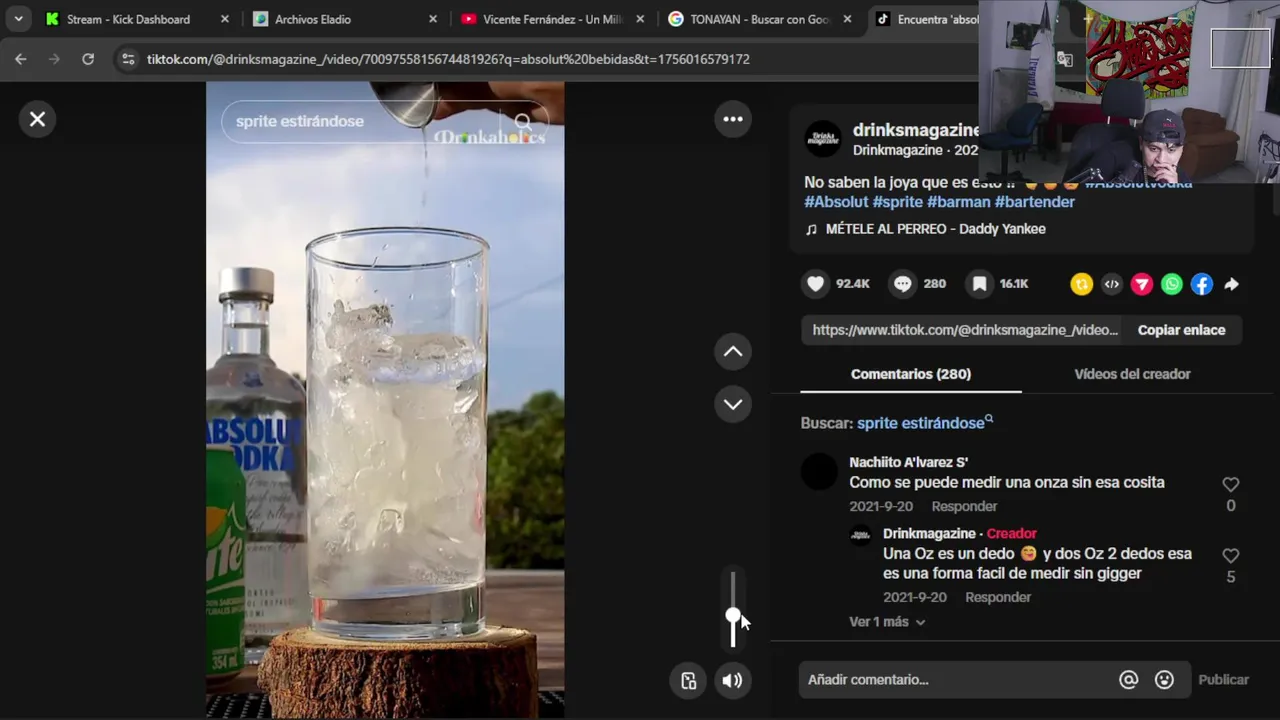Like Drinkmagazine creator reply

click(1231, 556)
